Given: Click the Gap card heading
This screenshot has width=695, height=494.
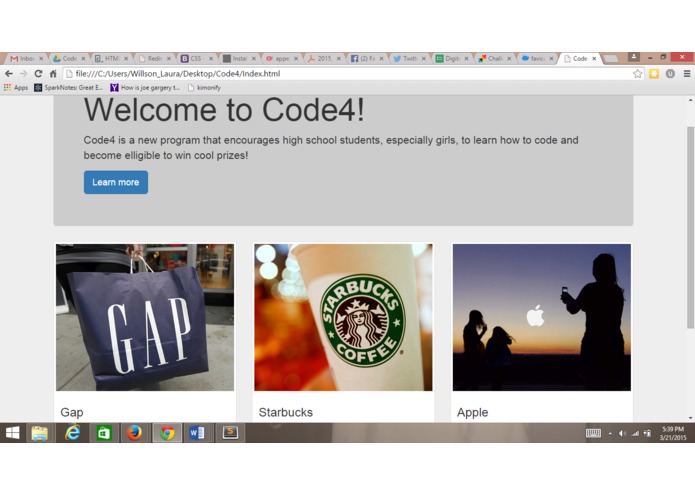Looking at the screenshot, I should click(72, 412).
